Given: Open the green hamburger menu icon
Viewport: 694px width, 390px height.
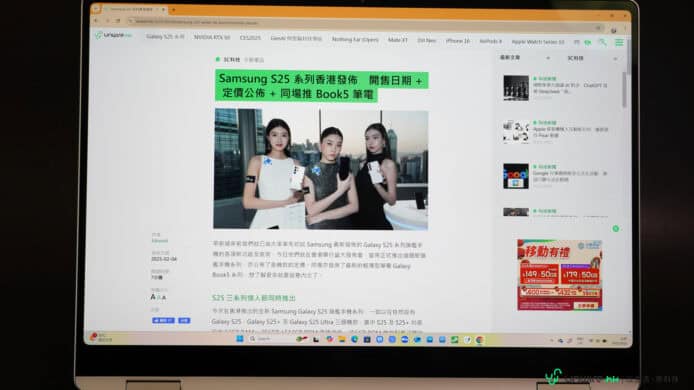Looking at the screenshot, I should click(x=619, y=42).
